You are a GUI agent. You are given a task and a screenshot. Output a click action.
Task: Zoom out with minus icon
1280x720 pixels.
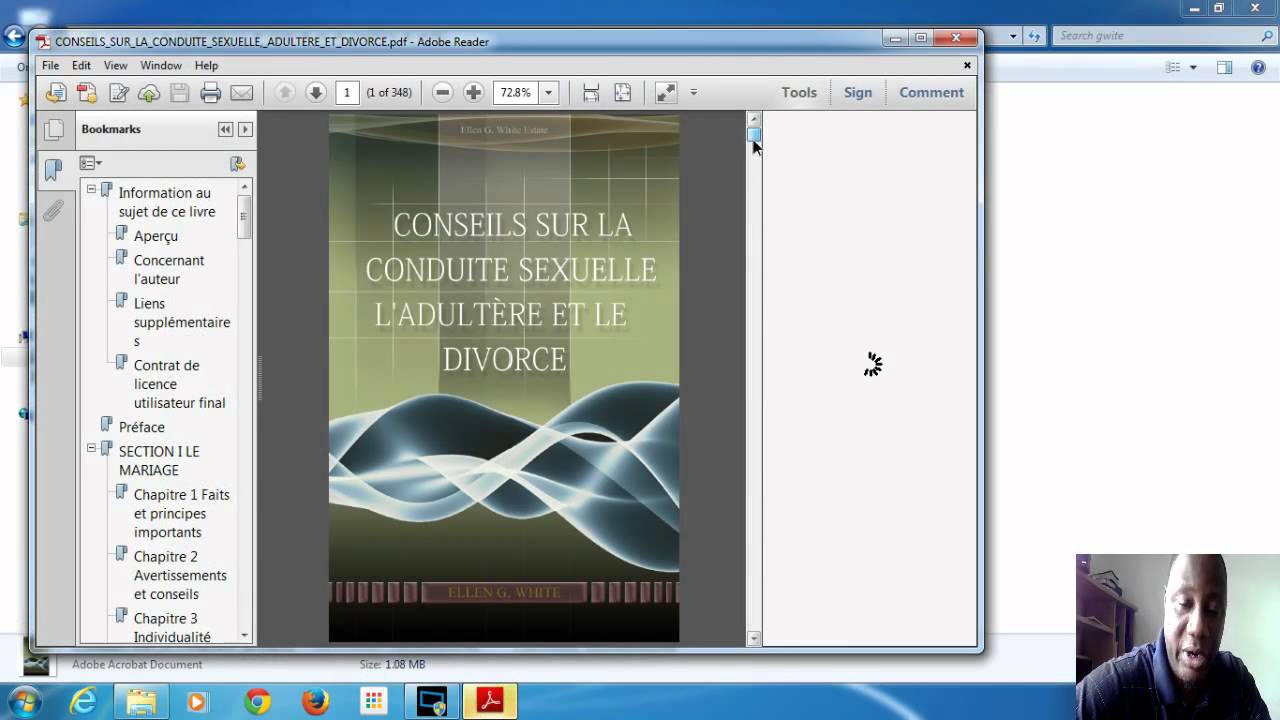point(443,92)
